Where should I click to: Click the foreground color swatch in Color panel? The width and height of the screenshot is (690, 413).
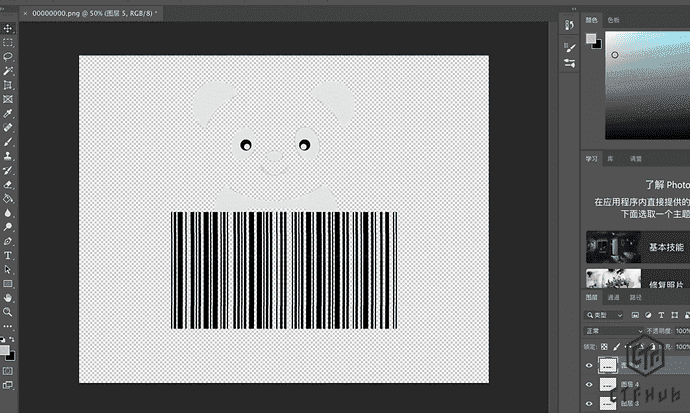(x=591, y=38)
